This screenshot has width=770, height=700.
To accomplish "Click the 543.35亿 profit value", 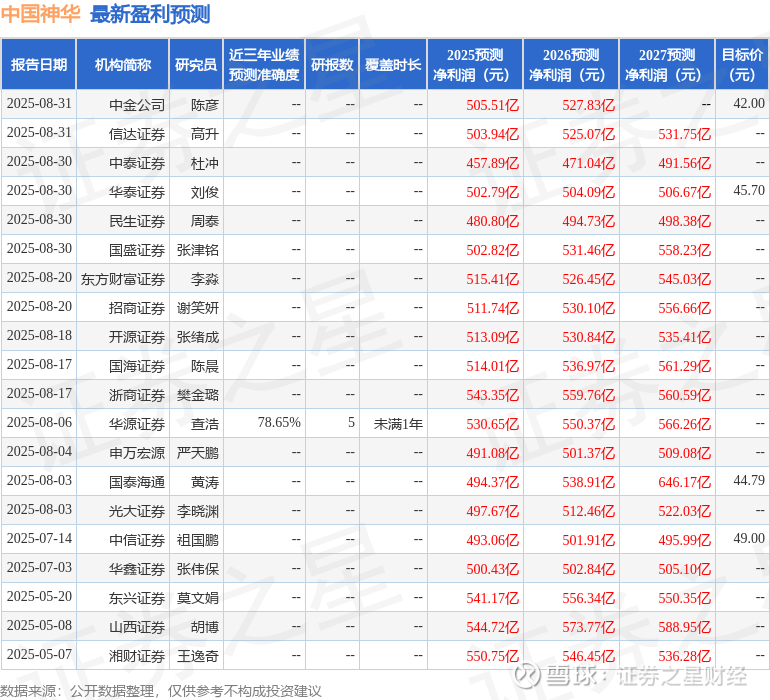I will click(x=492, y=395).
